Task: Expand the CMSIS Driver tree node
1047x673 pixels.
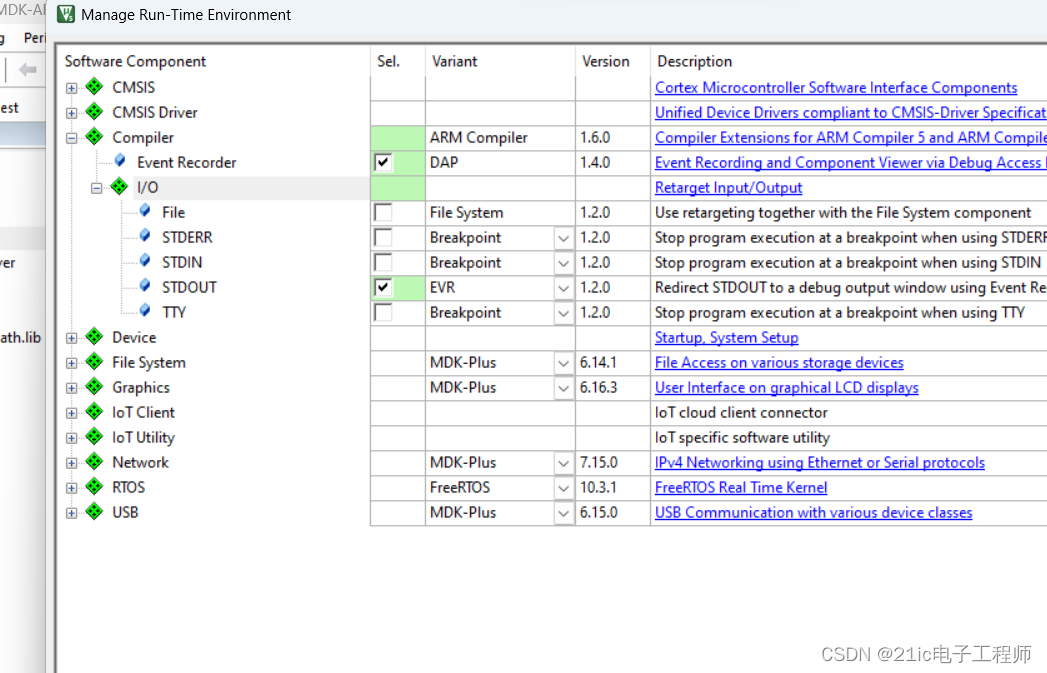Action: coord(71,114)
